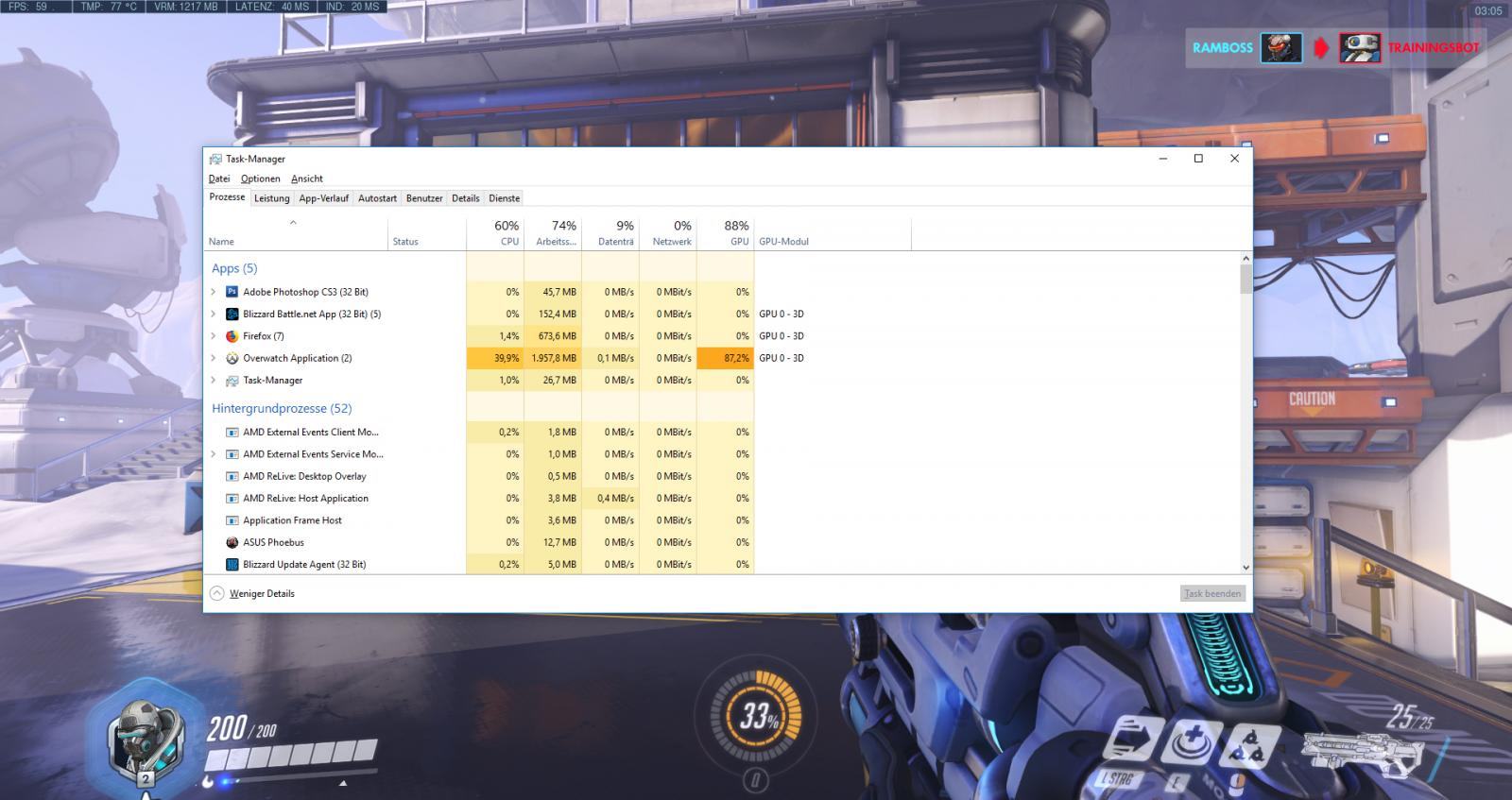This screenshot has height=800, width=1512.
Task: Click the Weniger Details collapse arrow icon
Action: (217, 593)
